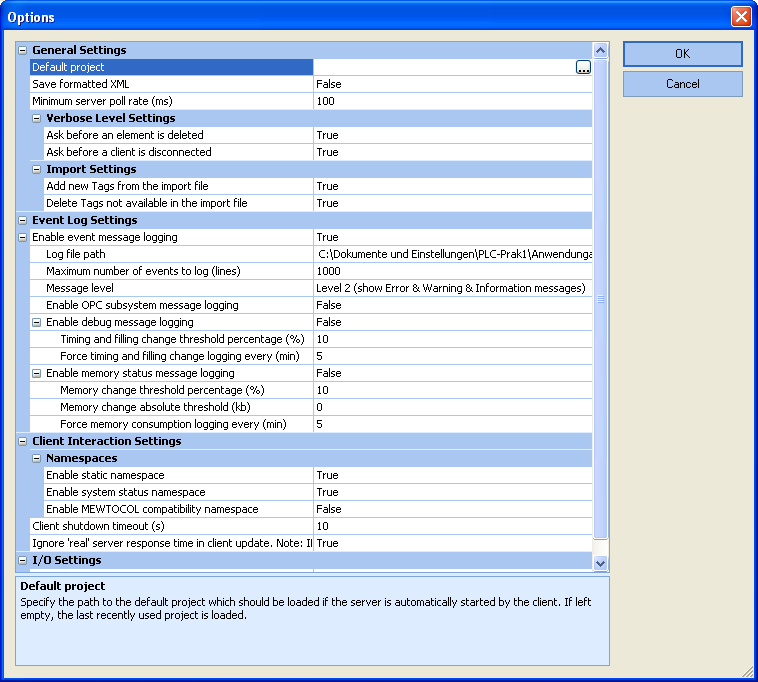Collapse the Verbose Level Settings group

click(36, 118)
